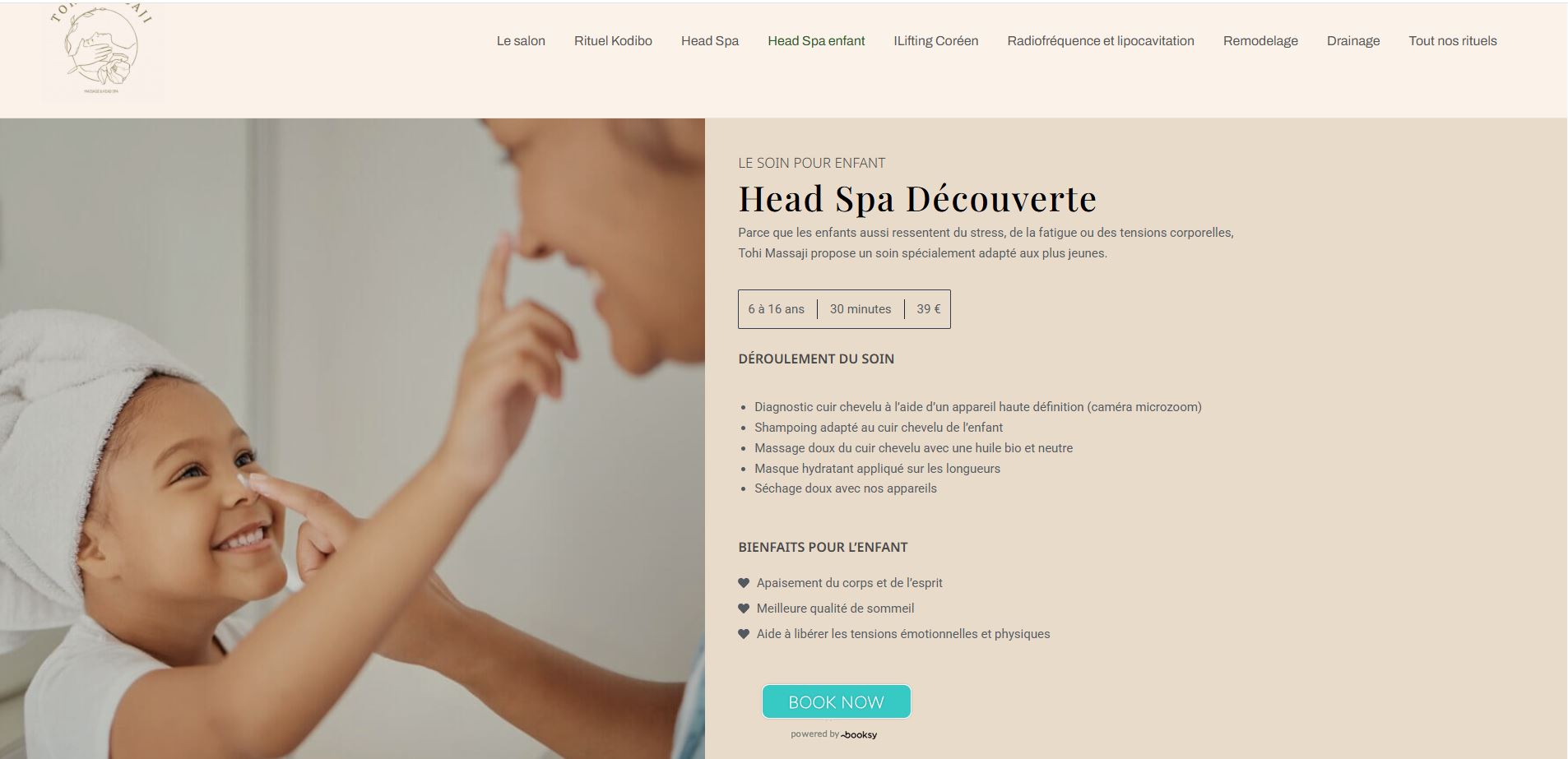Click the child and parent photo

(352, 438)
